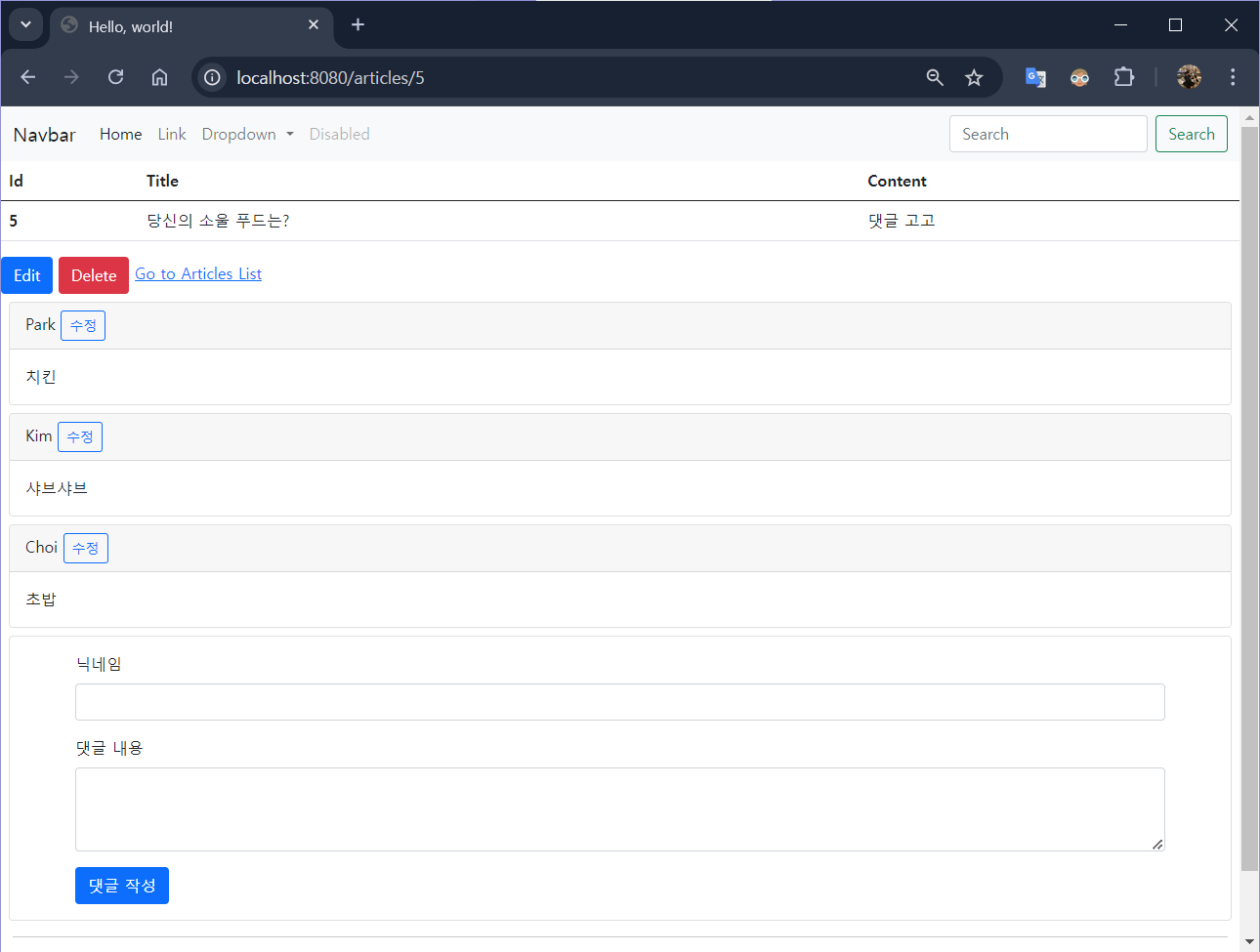
Task: Click the Disabled navbar item
Action: 339,134
